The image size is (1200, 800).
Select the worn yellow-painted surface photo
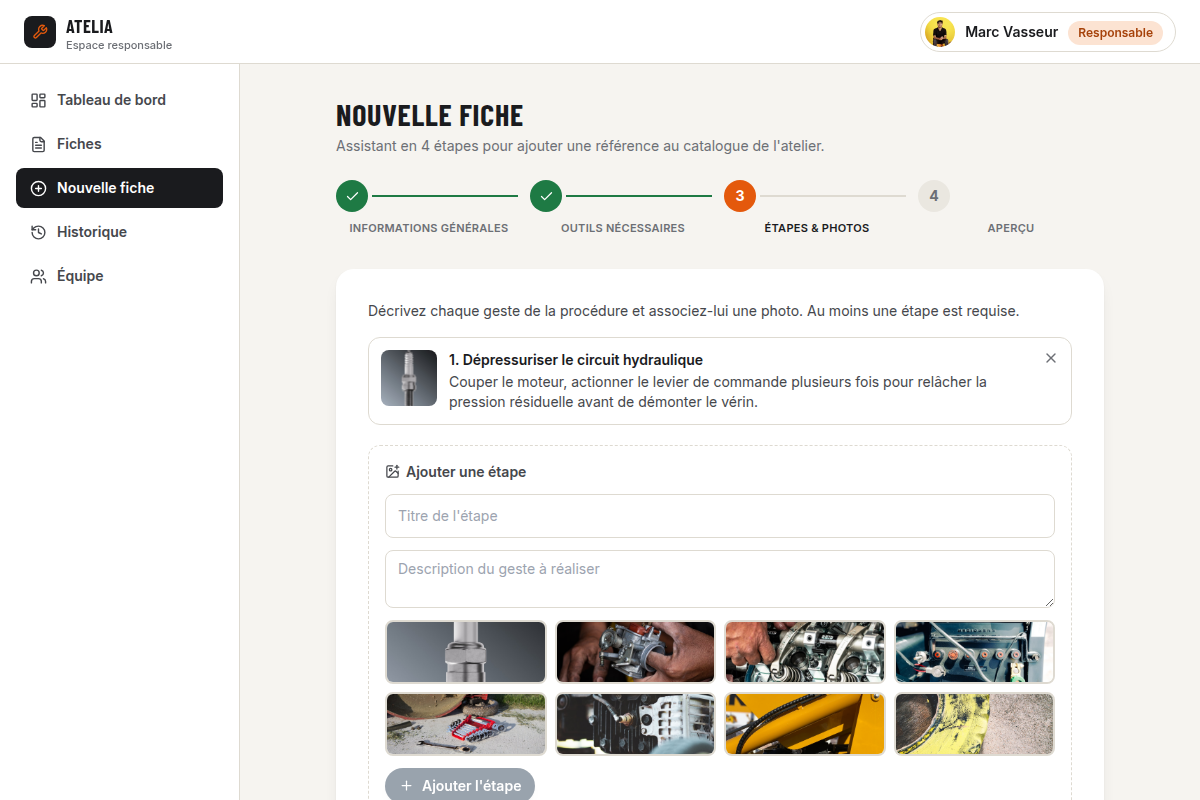[x=975, y=724]
